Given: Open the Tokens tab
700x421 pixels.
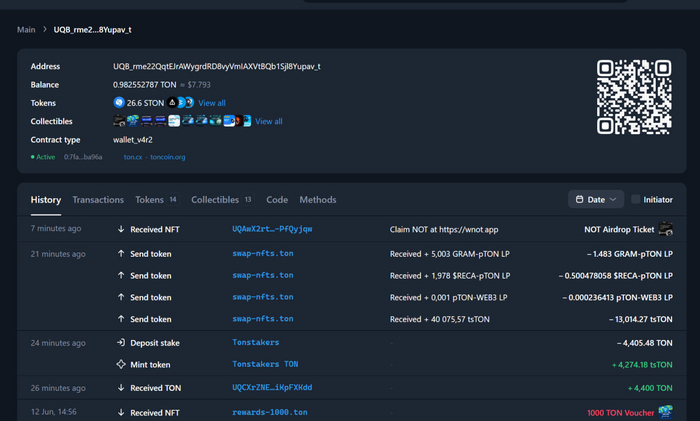Looking at the screenshot, I should [x=149, y=200].
